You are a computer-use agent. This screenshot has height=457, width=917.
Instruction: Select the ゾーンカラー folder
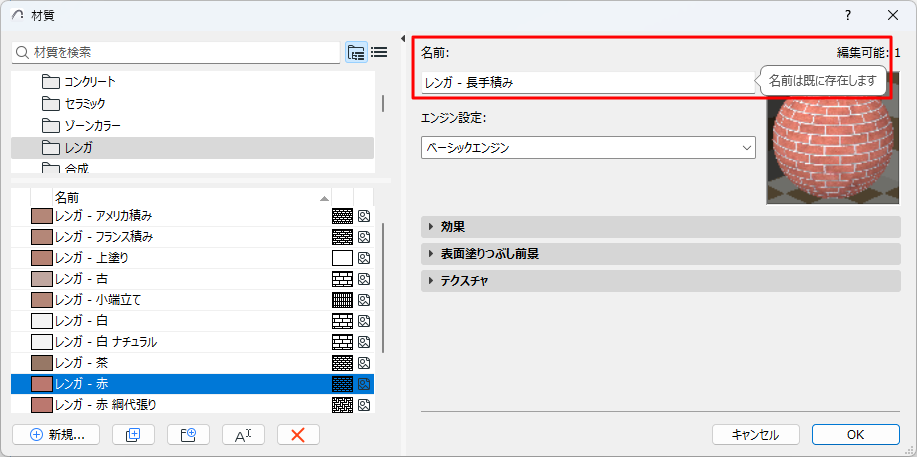coord(92,126)
